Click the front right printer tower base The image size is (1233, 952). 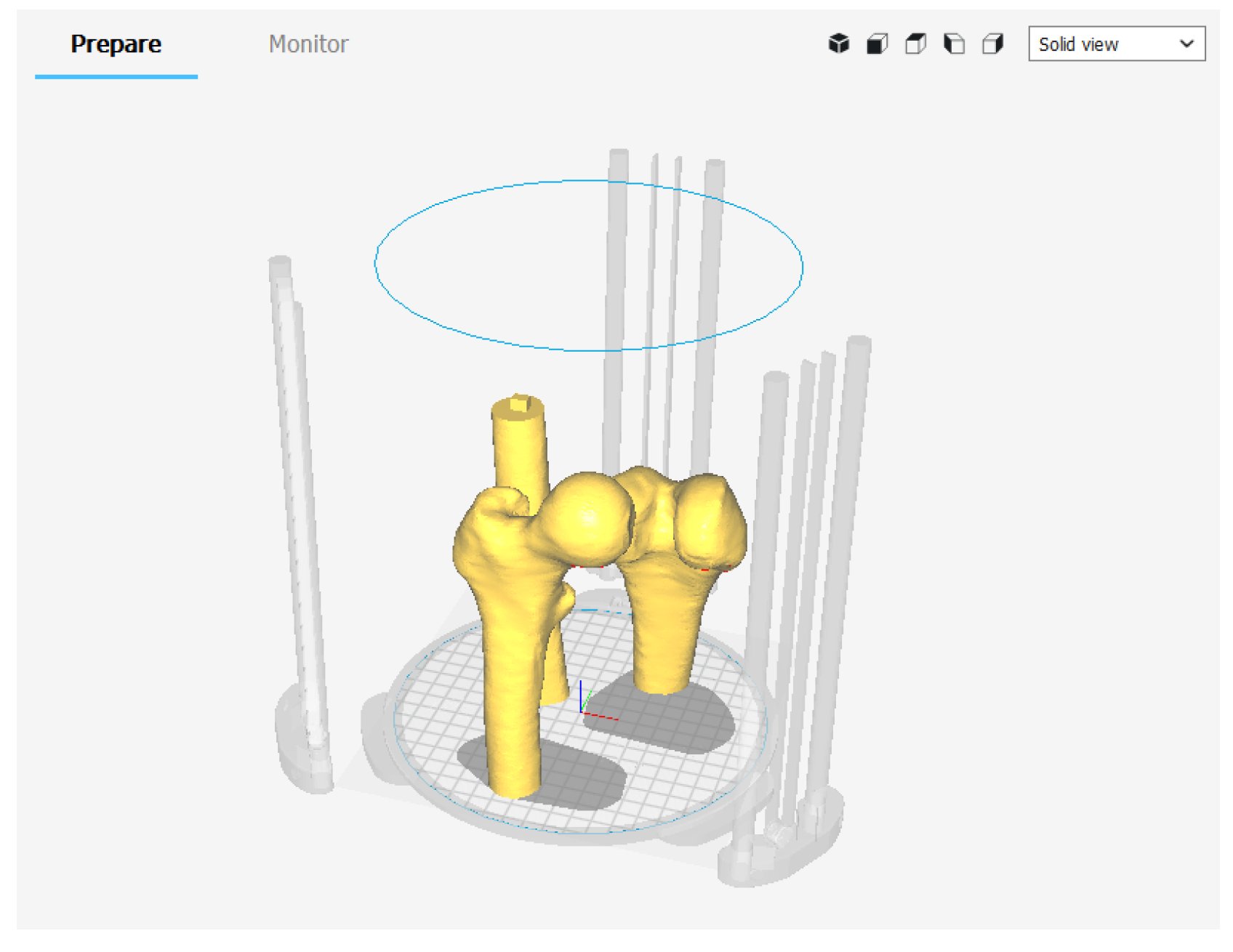pyautogui.click(x=782, y=850)
